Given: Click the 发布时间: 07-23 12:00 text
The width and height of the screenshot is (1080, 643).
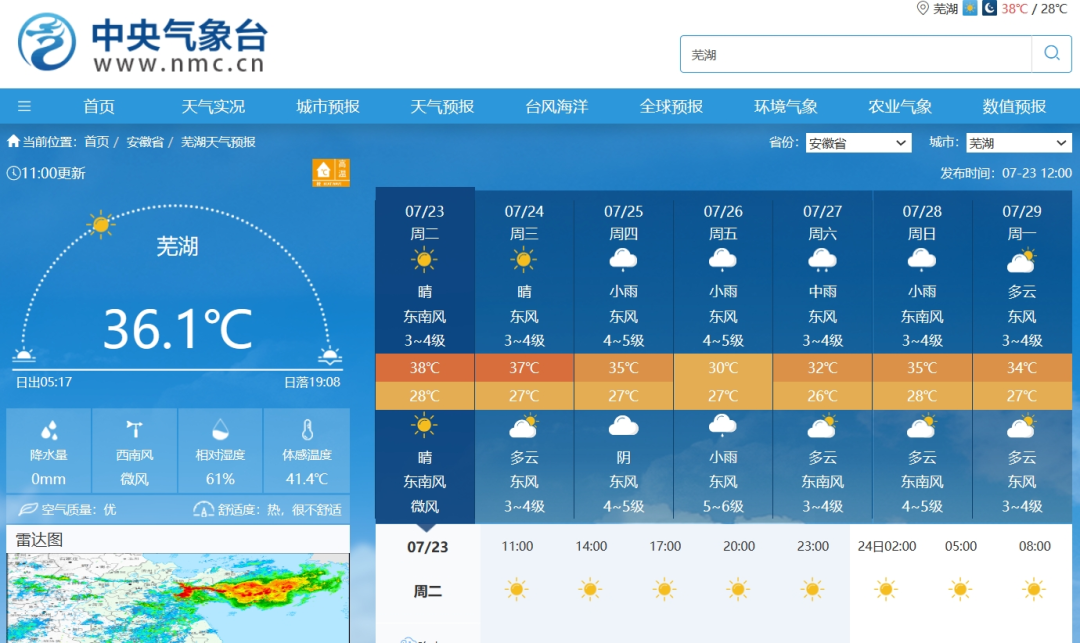Looking at the screenshot, I should (x=1006, y=173).
